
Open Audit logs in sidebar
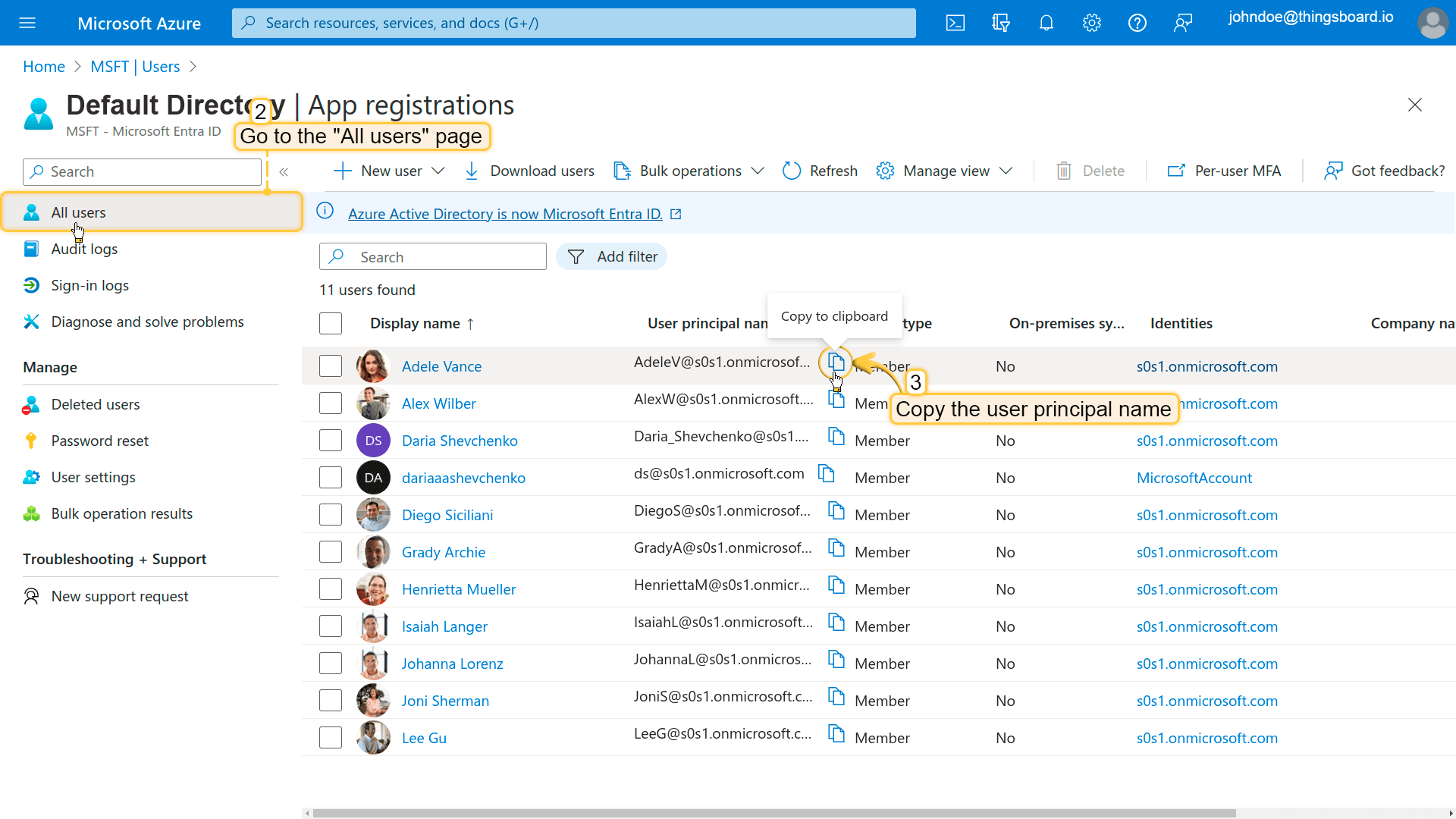point(84,249)
